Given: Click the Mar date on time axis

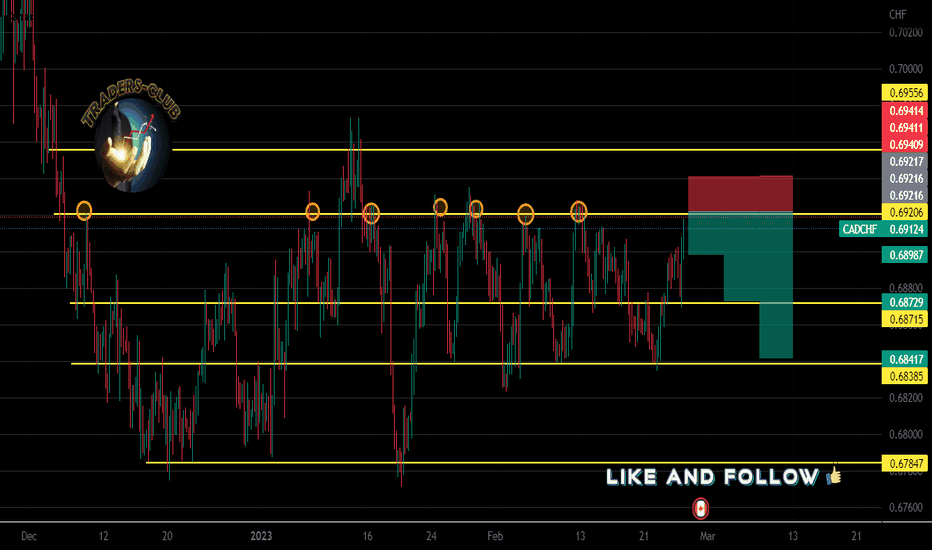Looking at the screenshot, I should tap(707, 536).
